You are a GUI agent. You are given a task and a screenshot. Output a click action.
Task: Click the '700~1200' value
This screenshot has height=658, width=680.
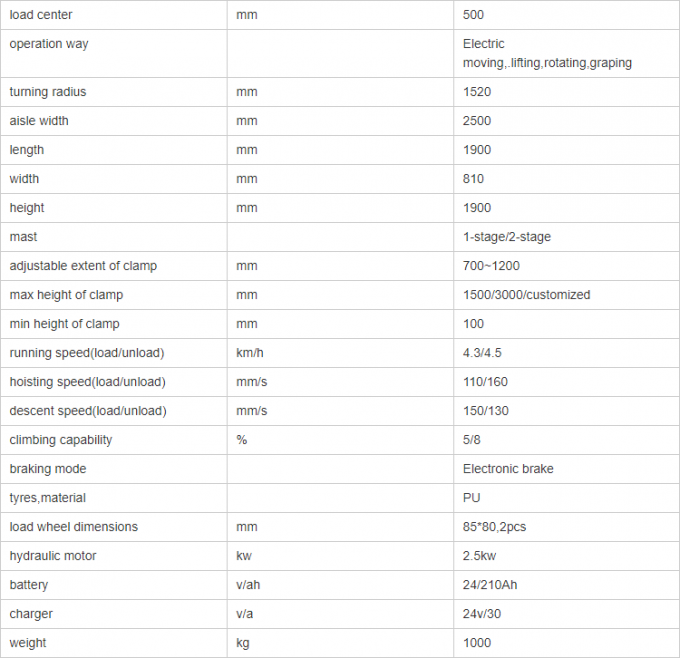[491, 266]
